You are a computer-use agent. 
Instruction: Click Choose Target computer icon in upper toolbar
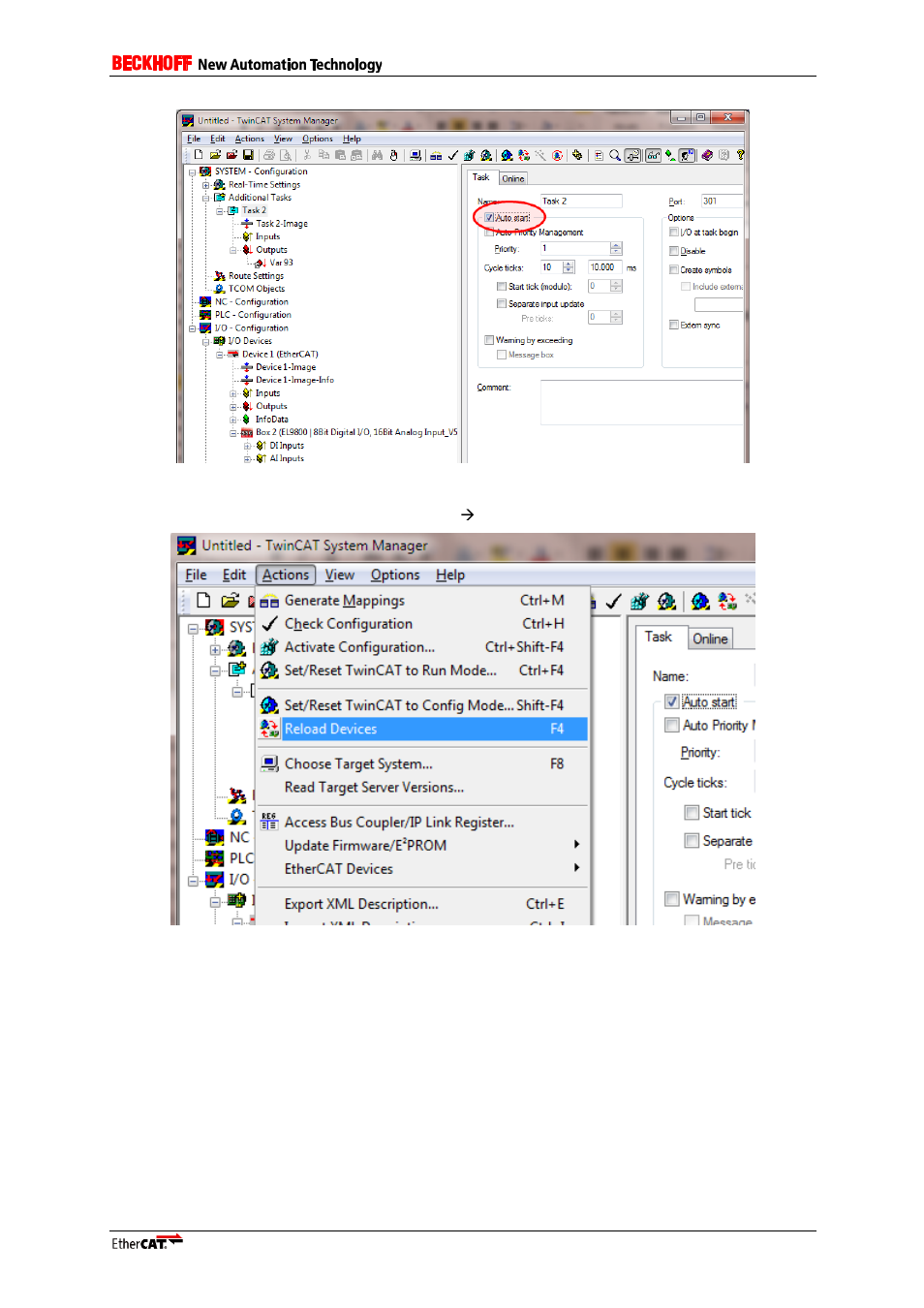point(416,155)
